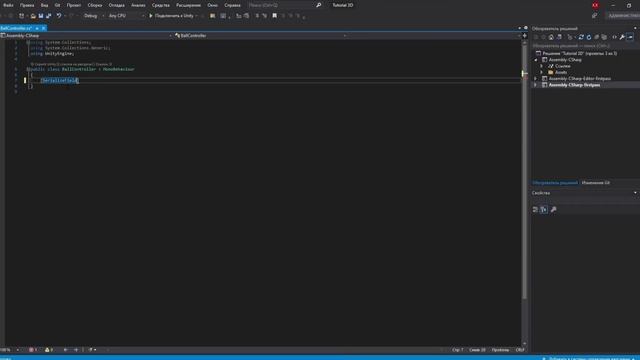Click the bookmark toolbar icon
This screenshot has height=360, width=640.
(x=275, y=16)
